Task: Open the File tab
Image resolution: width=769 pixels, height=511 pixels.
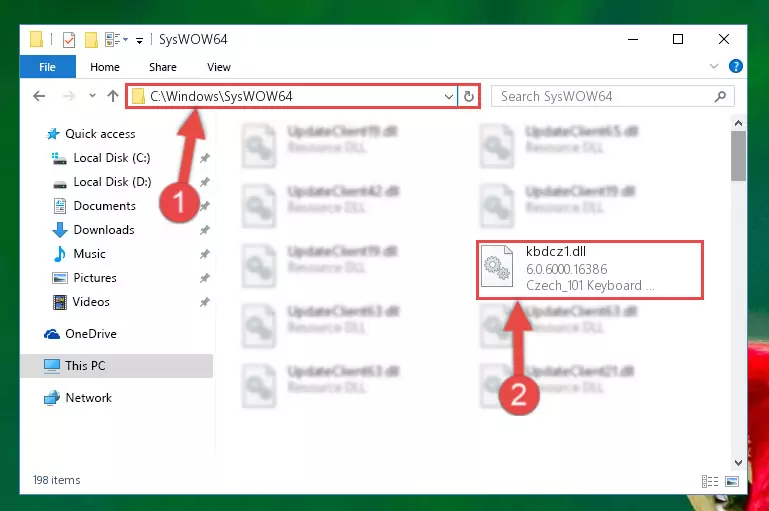Action: (x=48, y=67)
